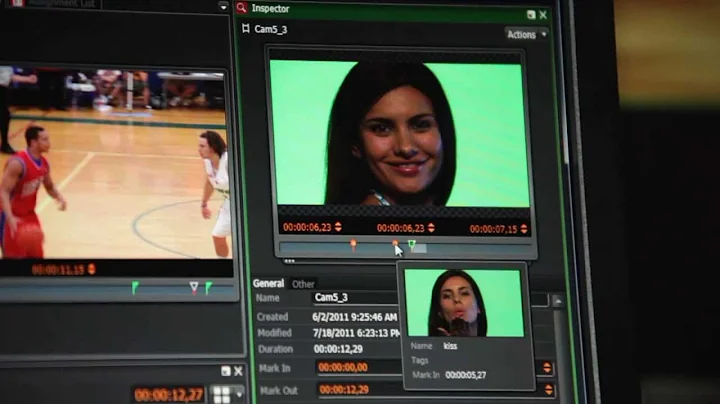Image resolution: width=720 pixels, height=404 pixels.
Task: Close the Inspector panel
Action: point(543,15)
